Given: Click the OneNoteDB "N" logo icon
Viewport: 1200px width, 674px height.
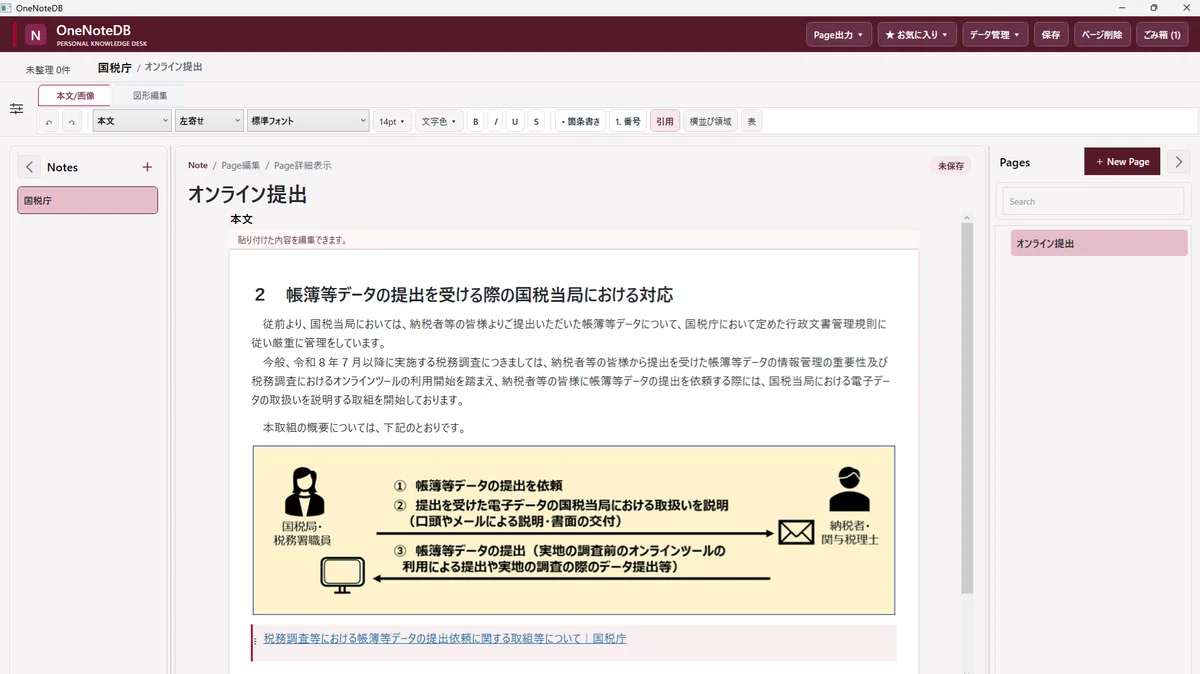Looking at the screenshot, I should coord(36,35).
